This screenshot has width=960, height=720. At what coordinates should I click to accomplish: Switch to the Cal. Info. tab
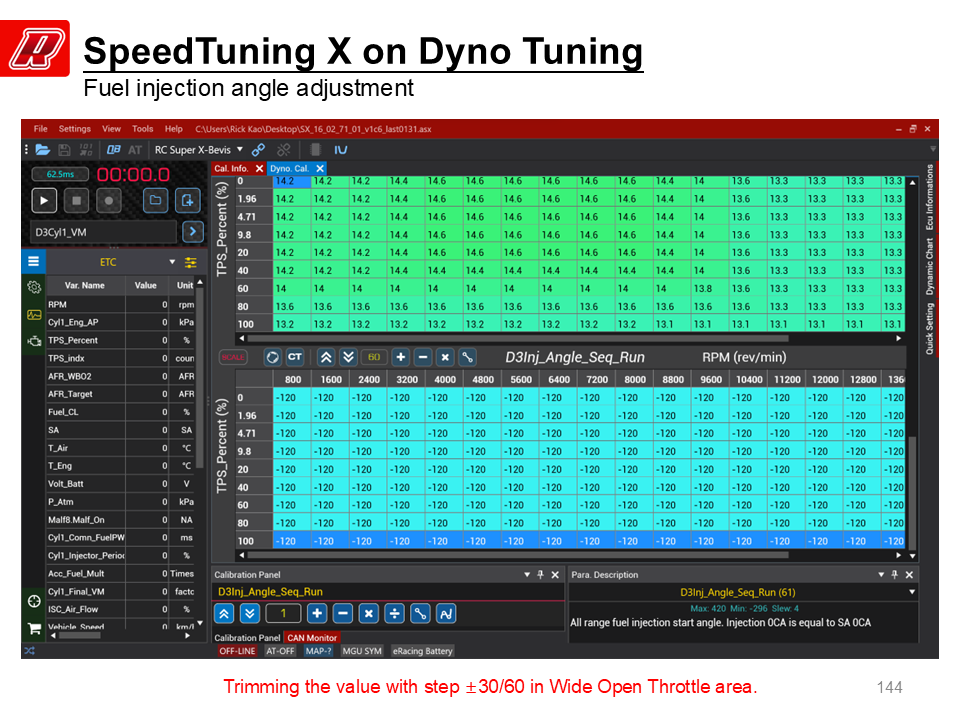[231, 168]
